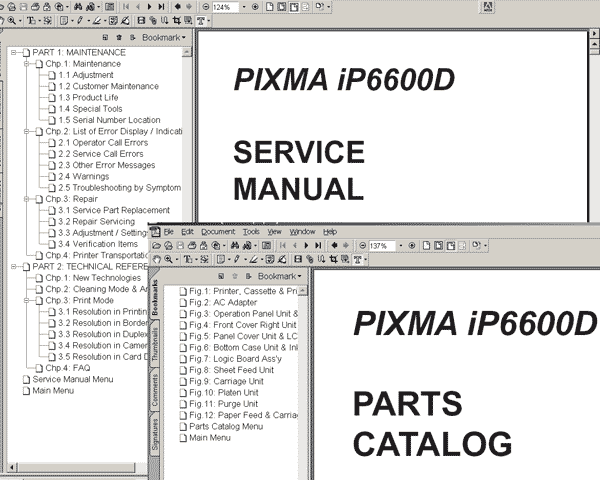600x480 pixels.
Task: Select Zoom magnifier tool in Parts Catalog toolbar
Action: [x=168, y=260]
